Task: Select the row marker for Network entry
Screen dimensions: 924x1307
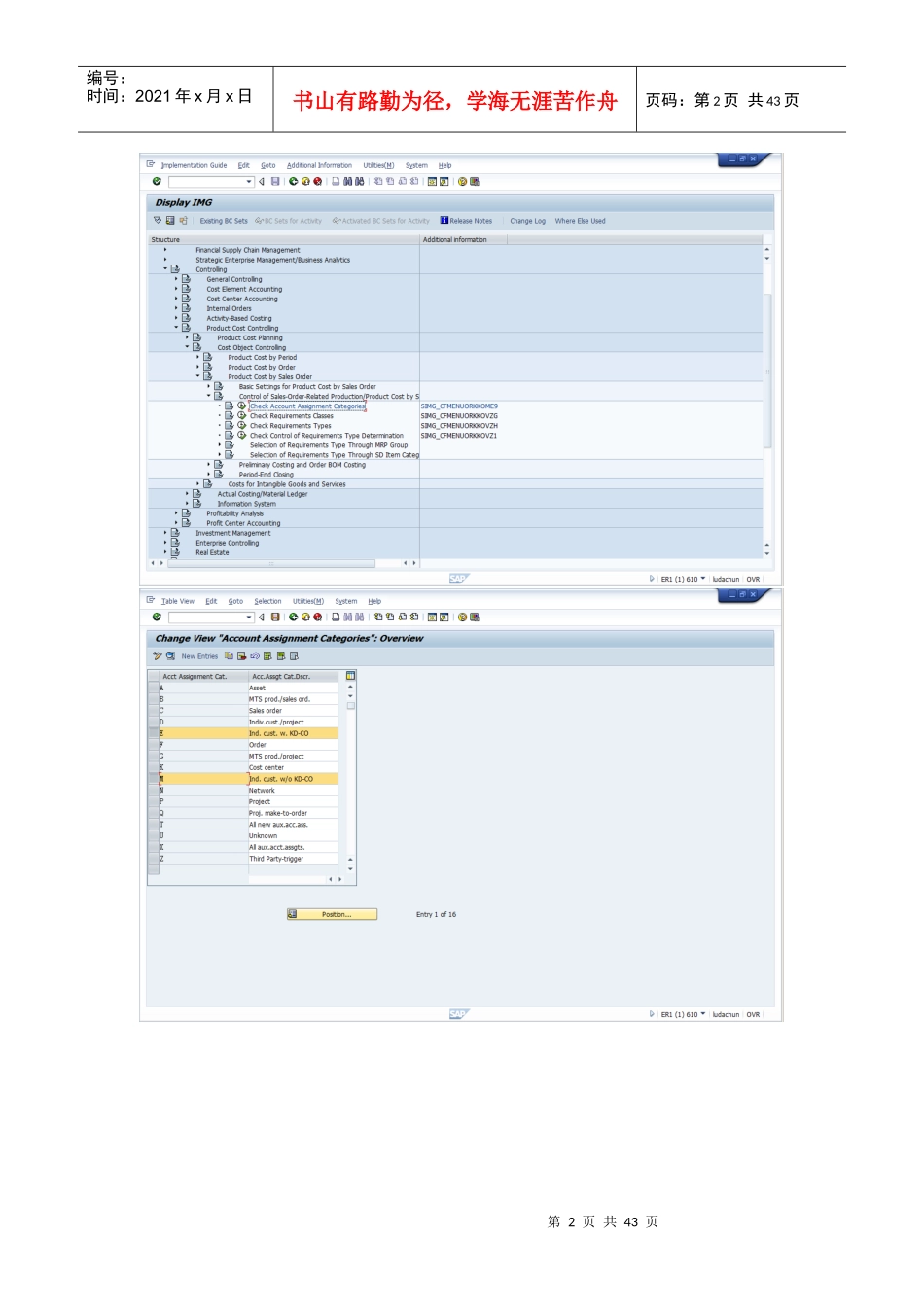Action: 153,791
